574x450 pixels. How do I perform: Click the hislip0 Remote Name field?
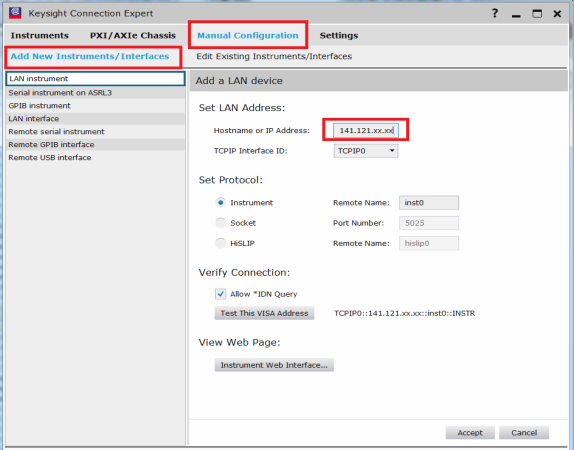pyautogui.click(x=429, y=243)
